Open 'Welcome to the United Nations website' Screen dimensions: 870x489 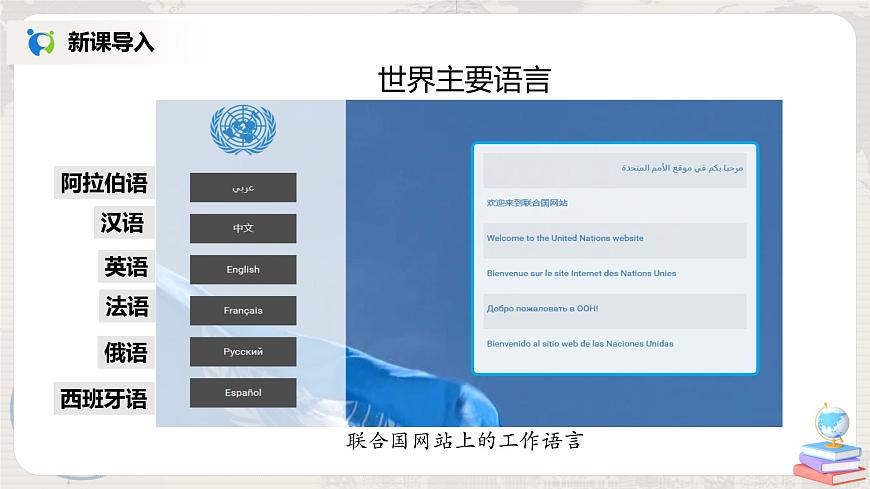pos(565,238)
